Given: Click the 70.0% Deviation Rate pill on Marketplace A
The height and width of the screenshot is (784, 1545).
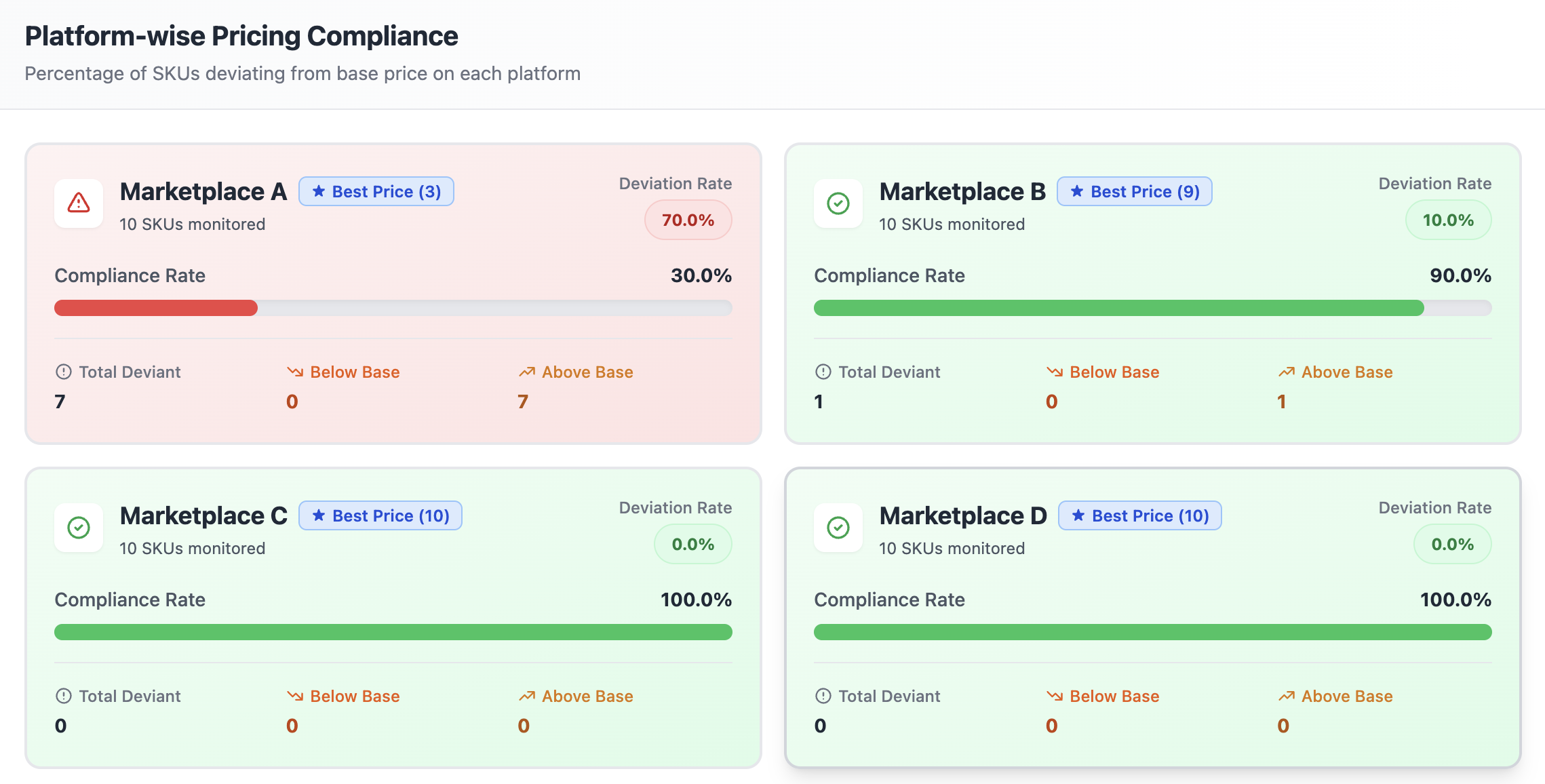Looking at the screenshot, I should pyautogui.click(x=688, y=219).
